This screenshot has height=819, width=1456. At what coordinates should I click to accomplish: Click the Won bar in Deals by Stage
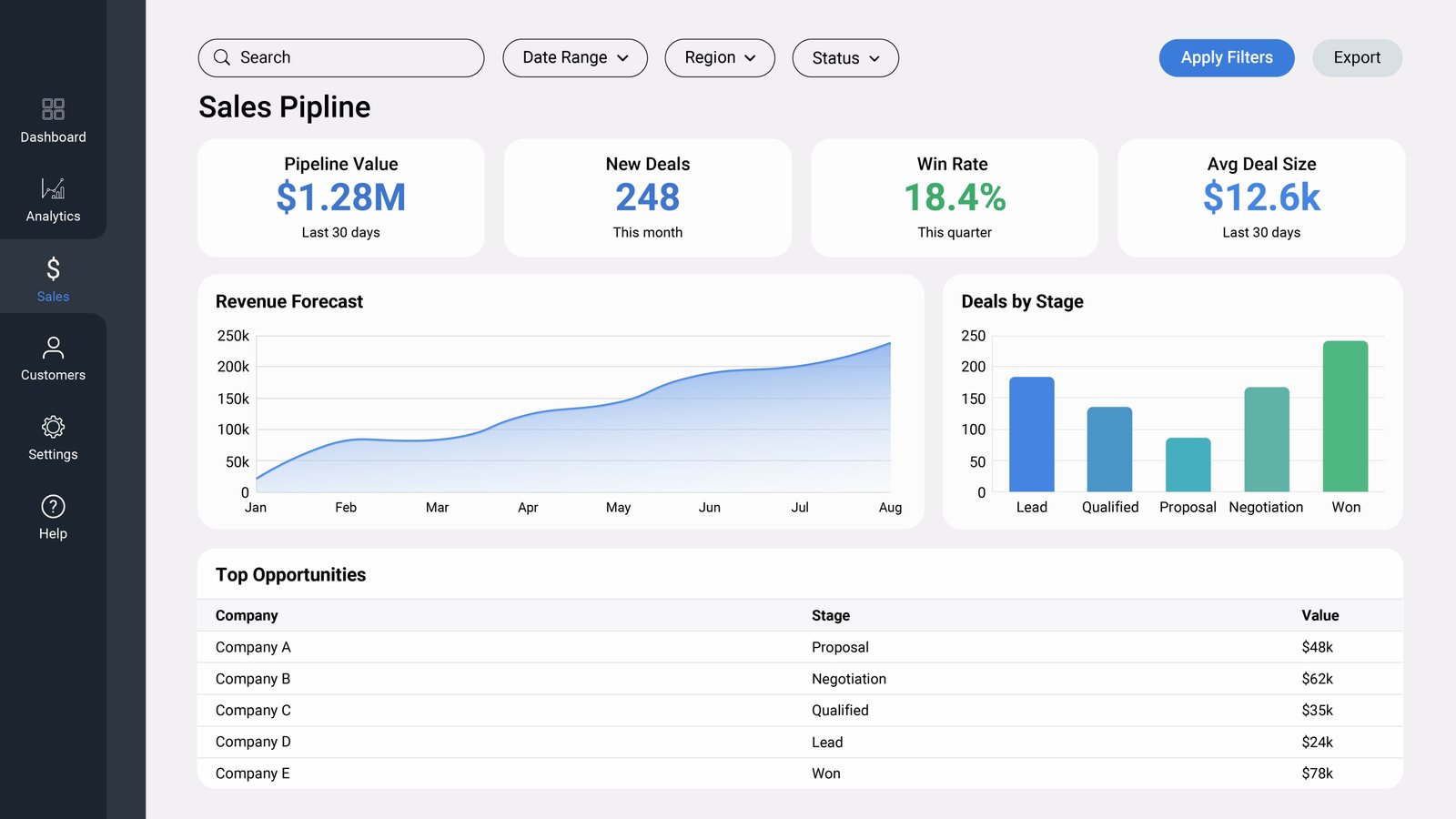(1345, 417)
